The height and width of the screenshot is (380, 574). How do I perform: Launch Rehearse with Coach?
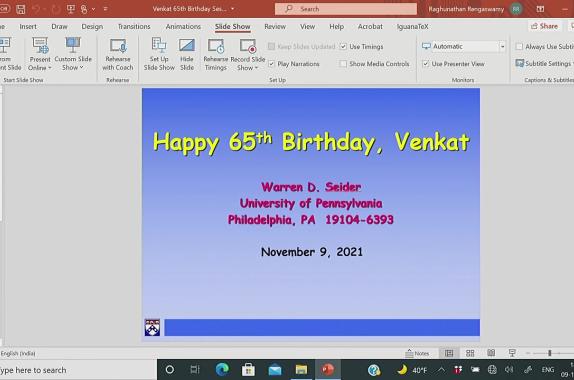click(x=118, y=54)
